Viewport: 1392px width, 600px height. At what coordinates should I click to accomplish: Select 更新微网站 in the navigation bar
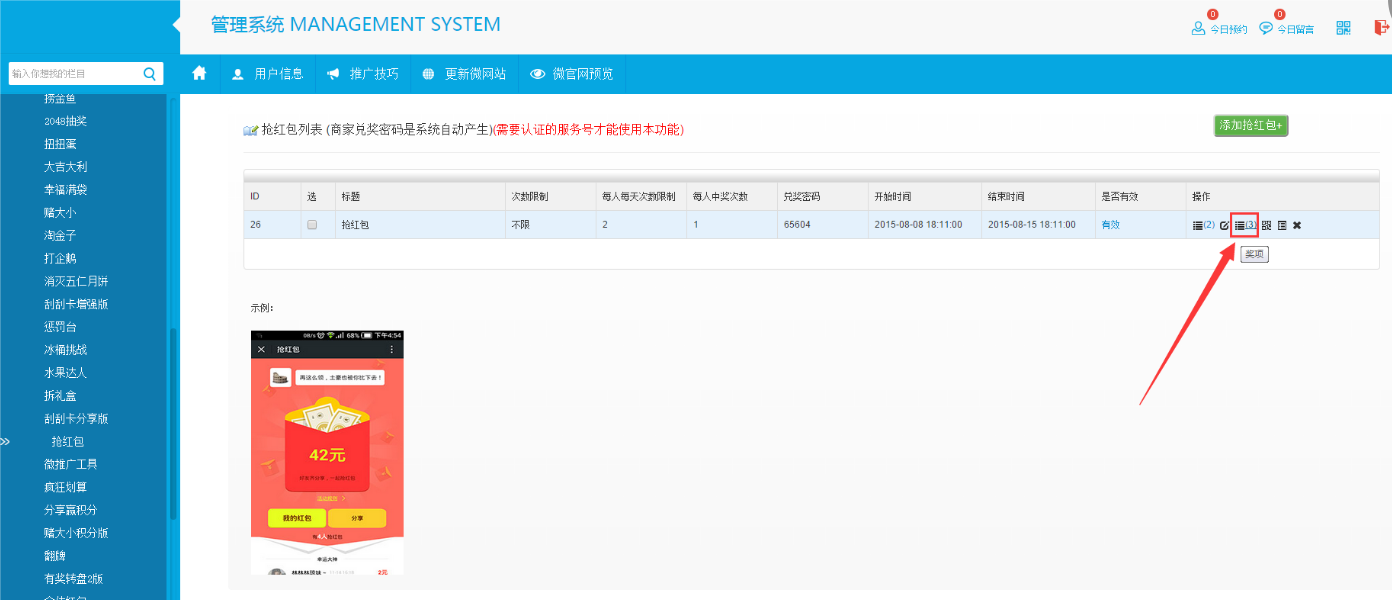point(464,73)
